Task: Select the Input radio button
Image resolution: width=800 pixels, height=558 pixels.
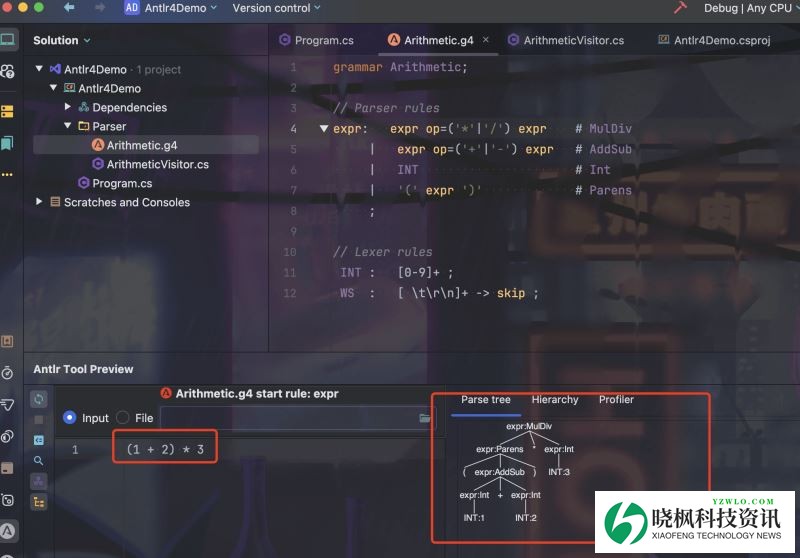Action: [69, 418]
